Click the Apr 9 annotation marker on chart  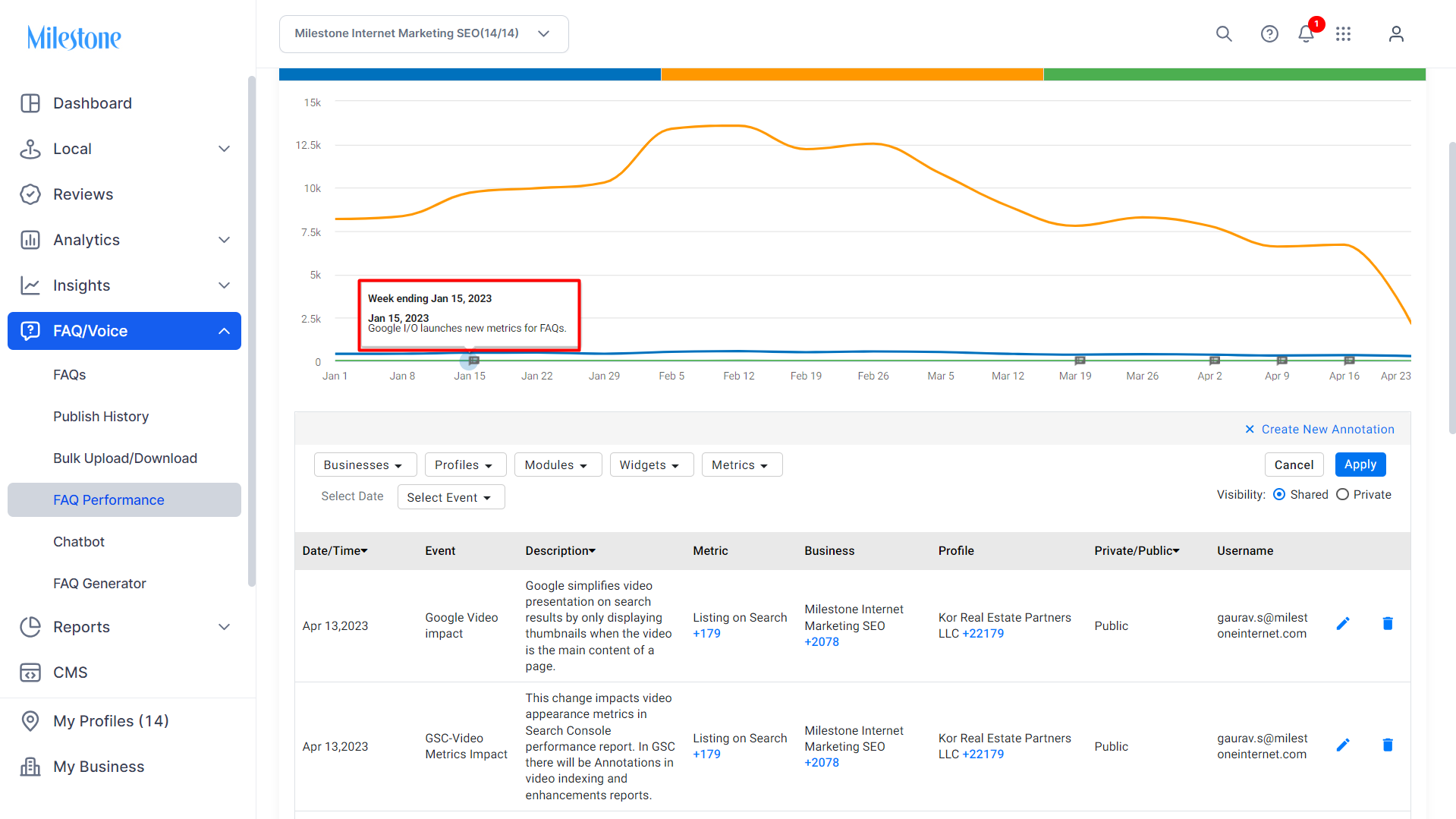coord(1281,361)
